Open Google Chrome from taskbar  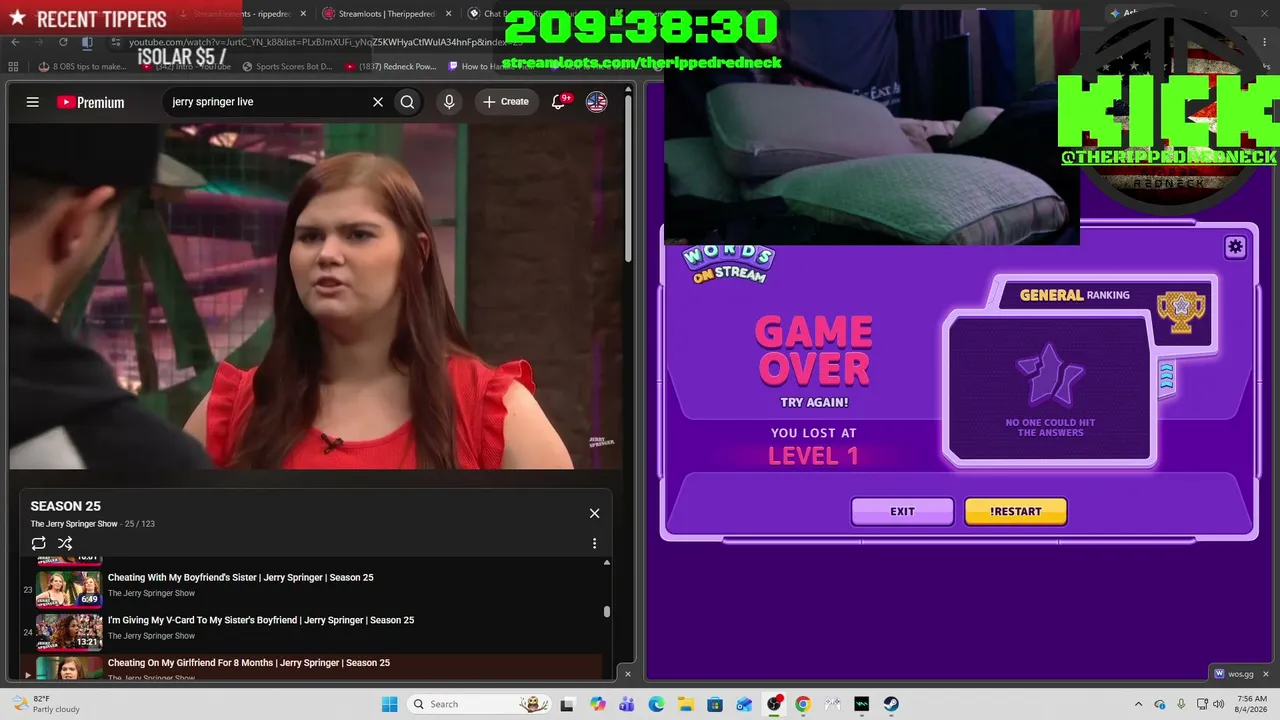click(803, 704)
